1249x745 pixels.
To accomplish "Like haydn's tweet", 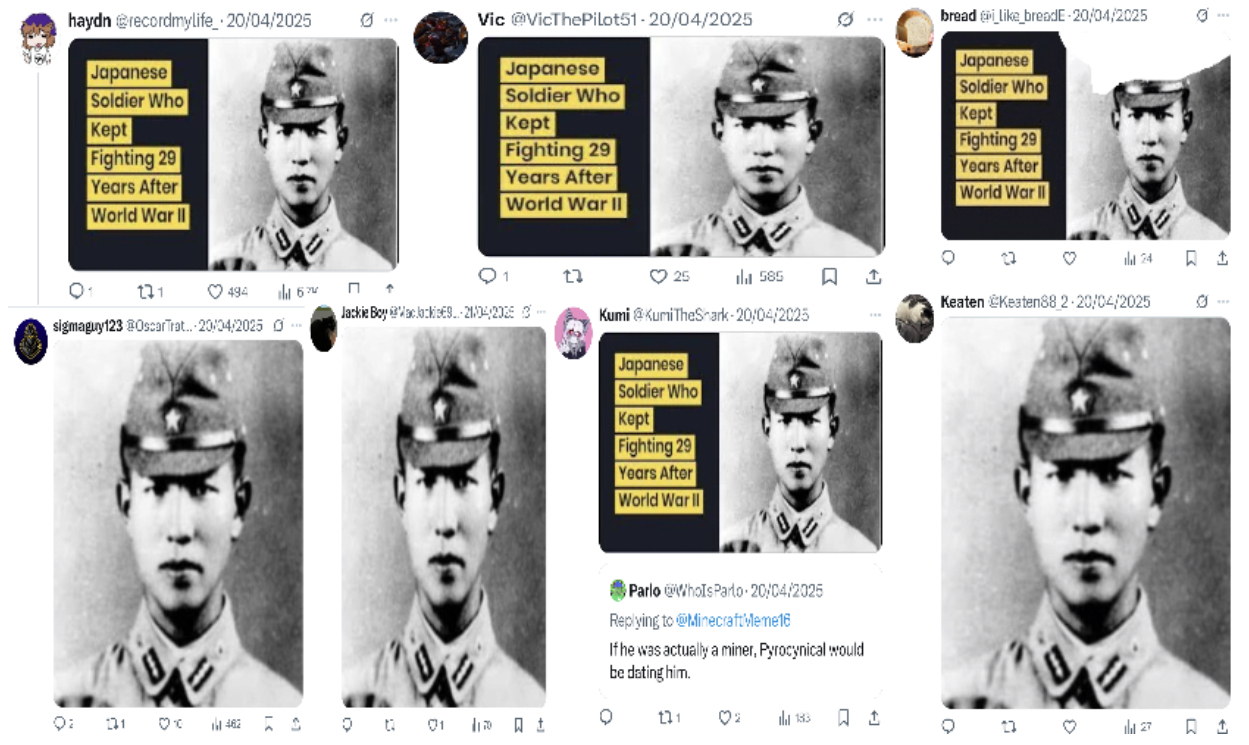I will pos(213,292).
